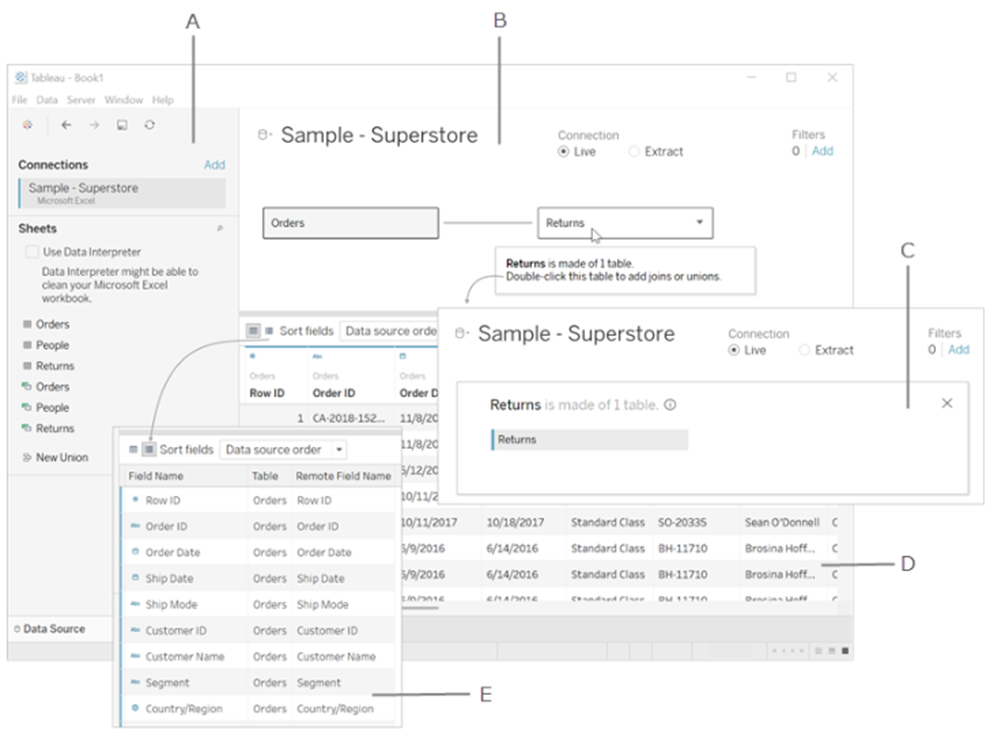
Task: Click the database icon in the enlarged Sample - Superstore inset
Action: tap(462, 333)
